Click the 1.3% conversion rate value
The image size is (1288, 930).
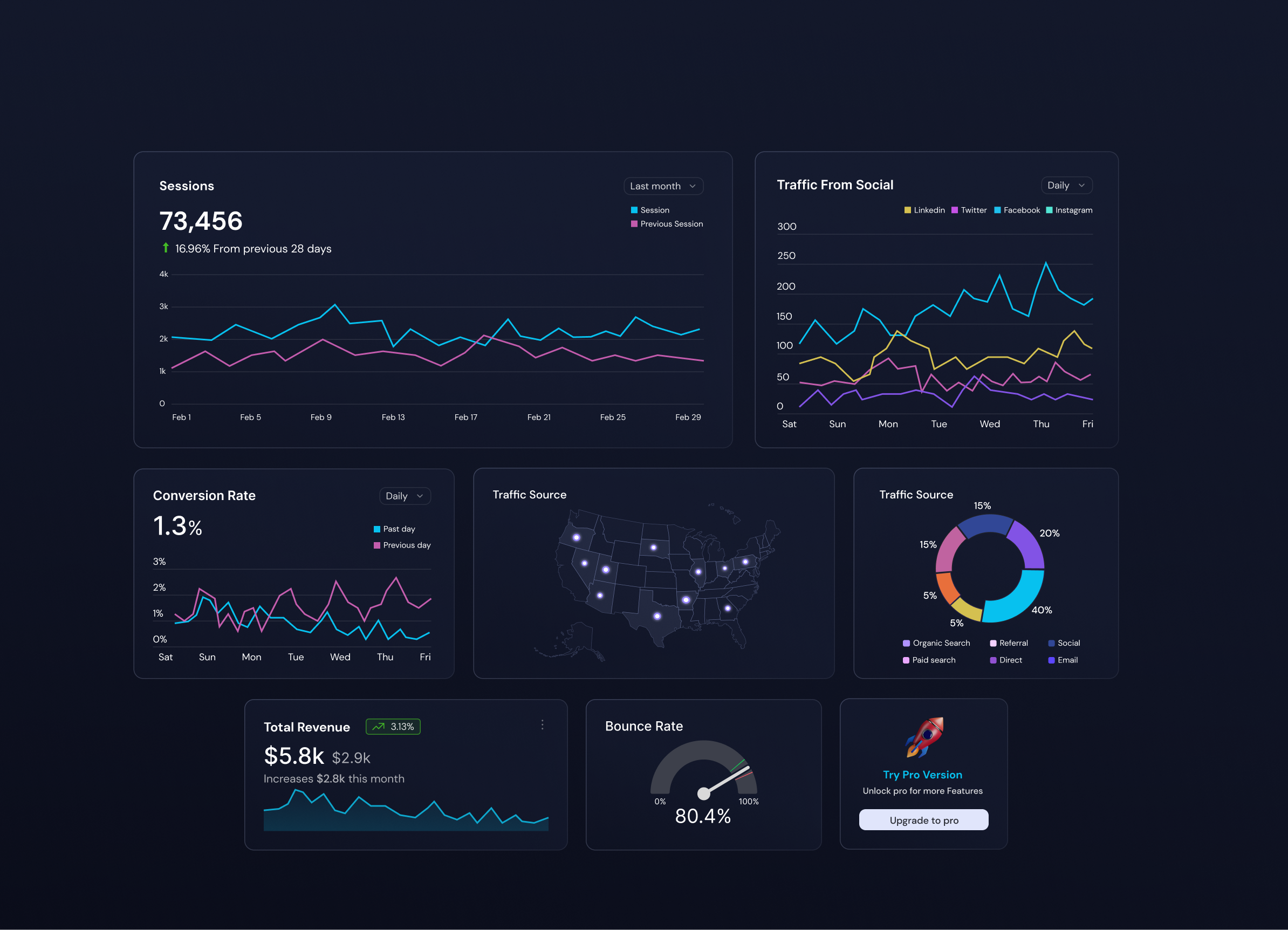point(178,526)
